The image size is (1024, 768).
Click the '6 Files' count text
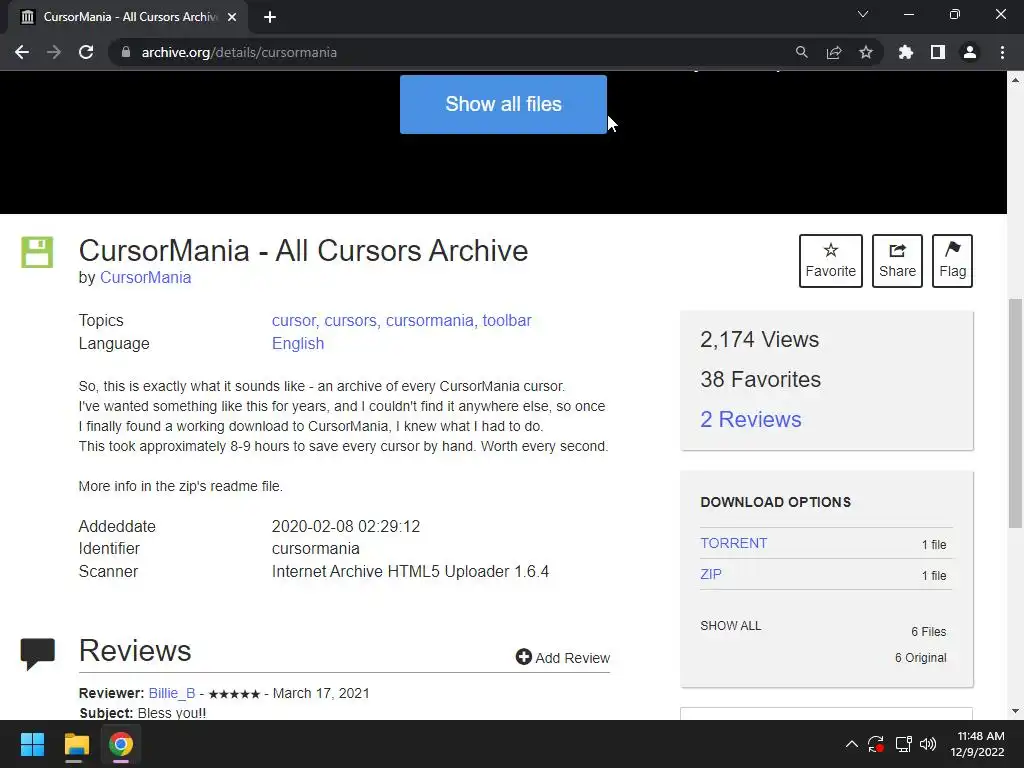point(929,632)
